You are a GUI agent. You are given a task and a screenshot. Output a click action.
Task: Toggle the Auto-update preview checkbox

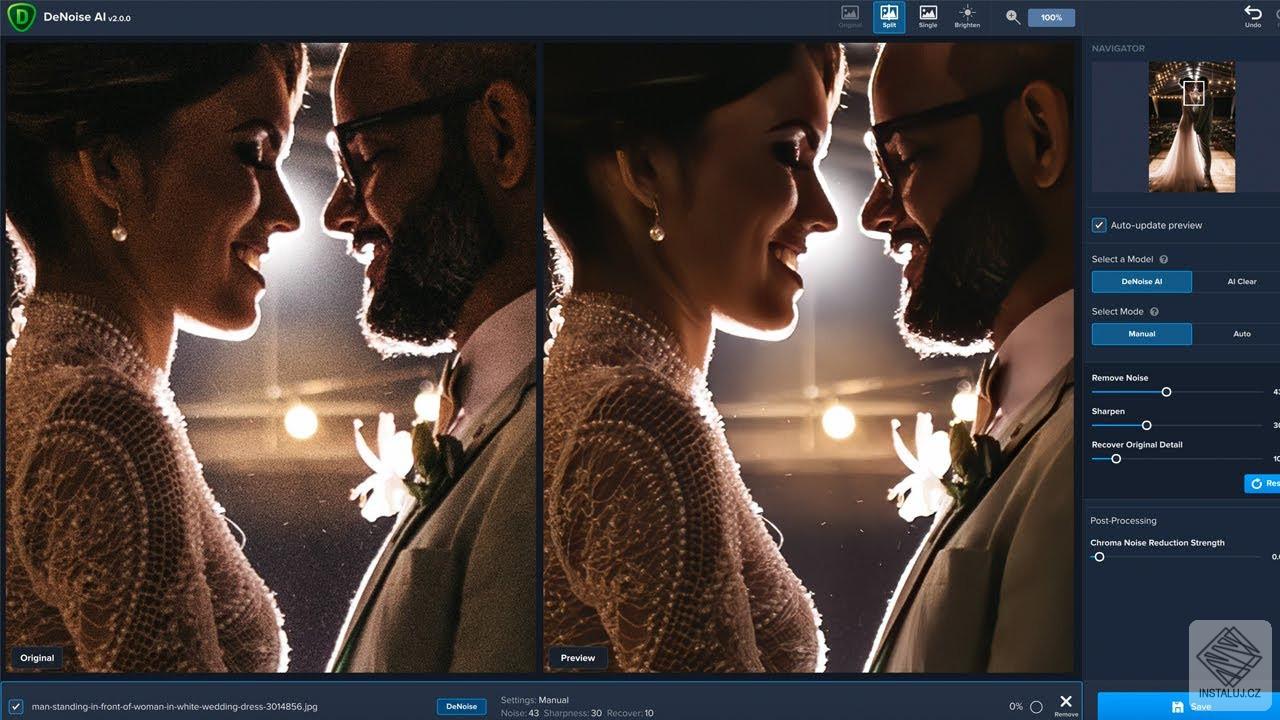(x=1099, y=225)
